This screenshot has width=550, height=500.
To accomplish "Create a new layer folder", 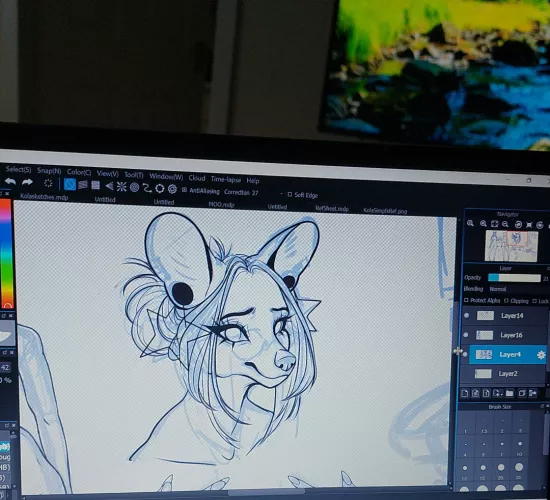I will pyautogui.click(x=510, y=393).
